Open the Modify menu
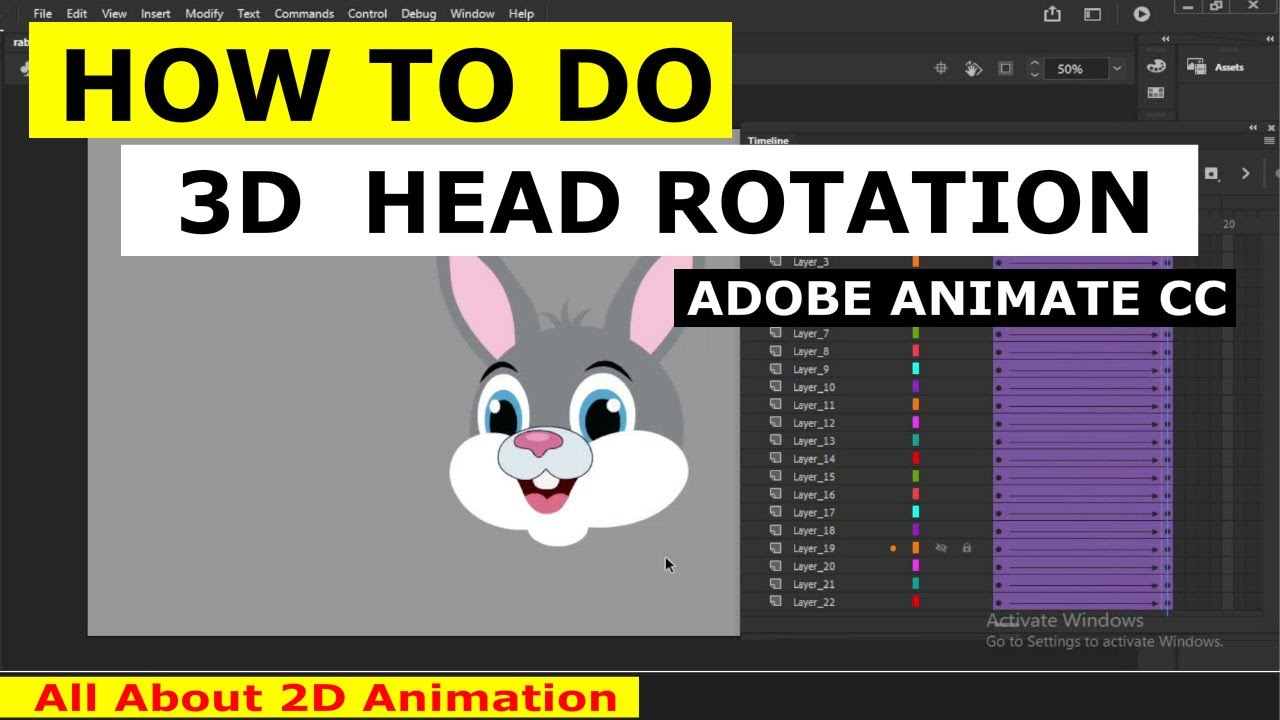1280x720 pixels. (x=204, y=13)
